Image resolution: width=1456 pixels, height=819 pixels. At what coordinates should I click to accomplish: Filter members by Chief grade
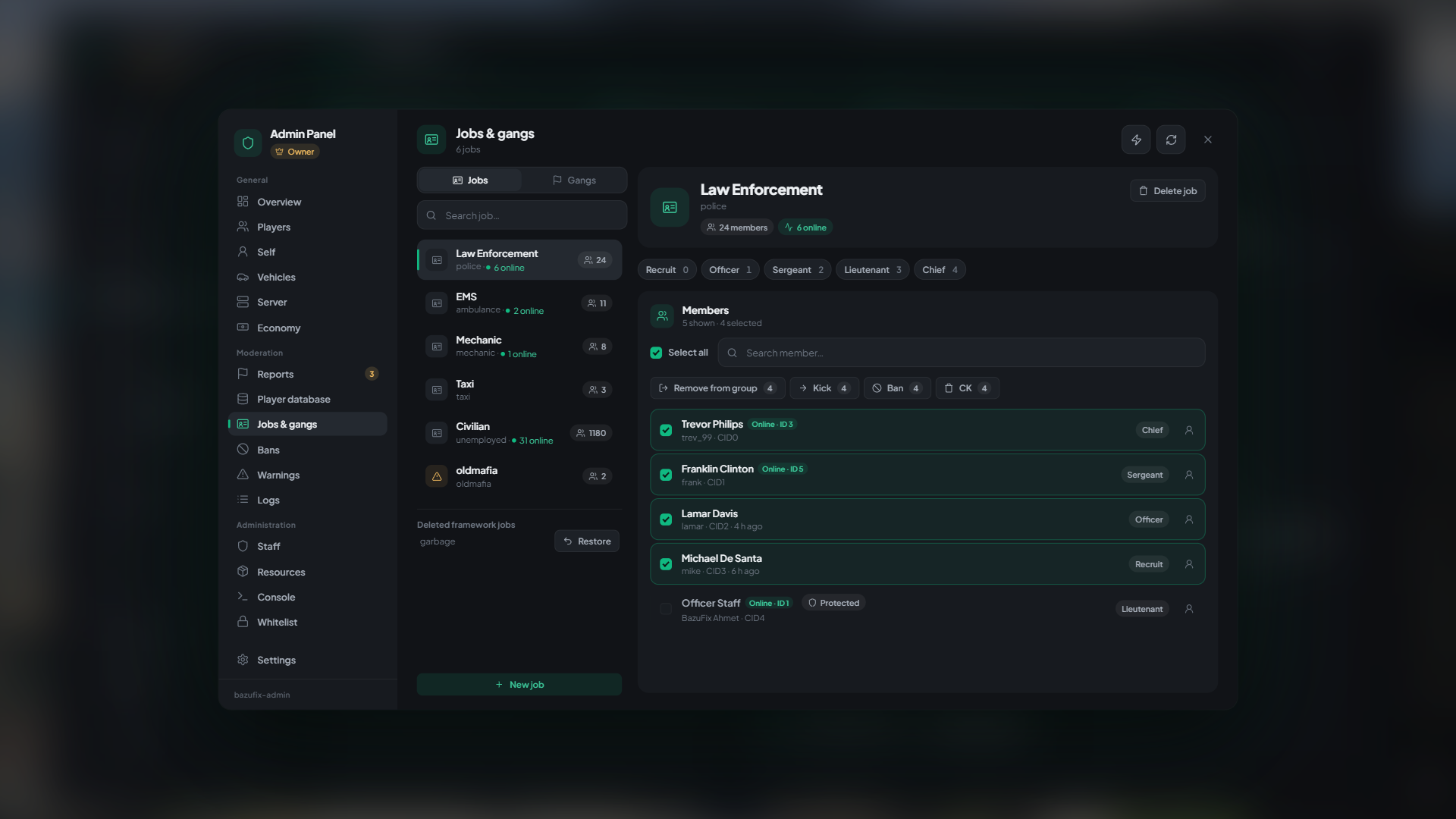940,270
